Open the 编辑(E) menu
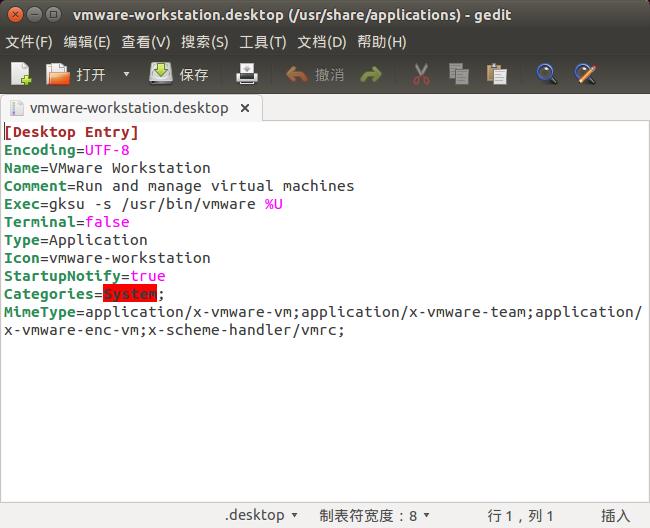This screenshot has height=528, width=650. point(87,42)
